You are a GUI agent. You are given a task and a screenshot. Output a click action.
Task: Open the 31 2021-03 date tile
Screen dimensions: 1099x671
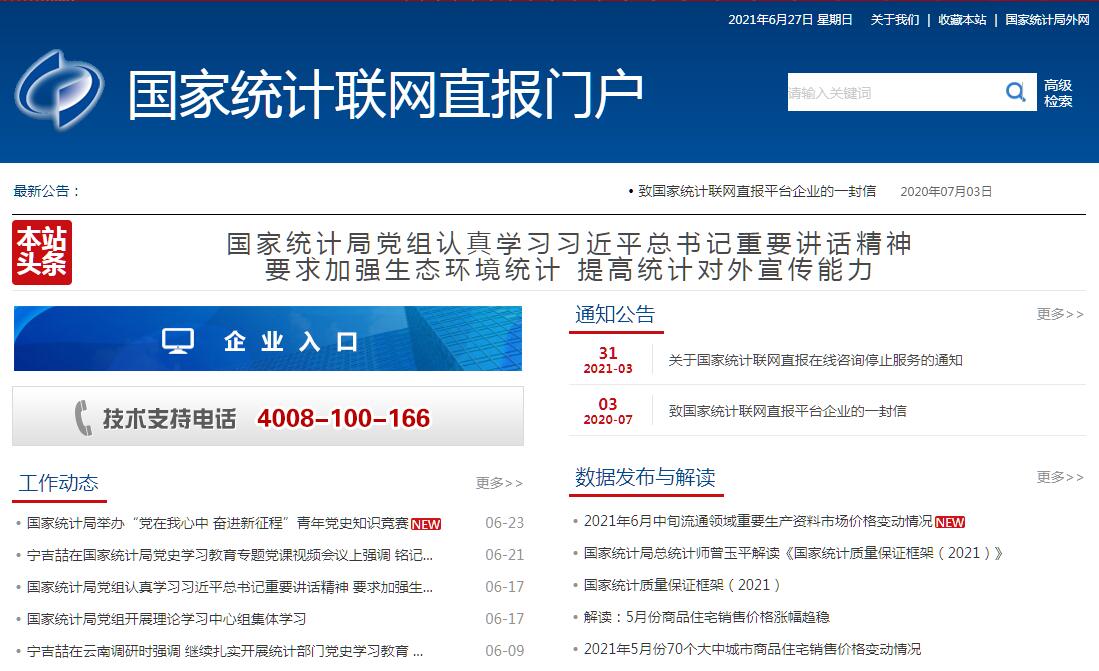pos(608,360)
